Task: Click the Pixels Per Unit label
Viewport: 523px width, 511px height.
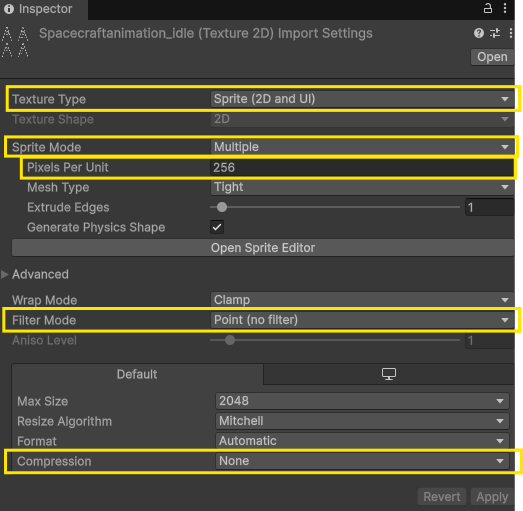Action: (x=68, y=167)
